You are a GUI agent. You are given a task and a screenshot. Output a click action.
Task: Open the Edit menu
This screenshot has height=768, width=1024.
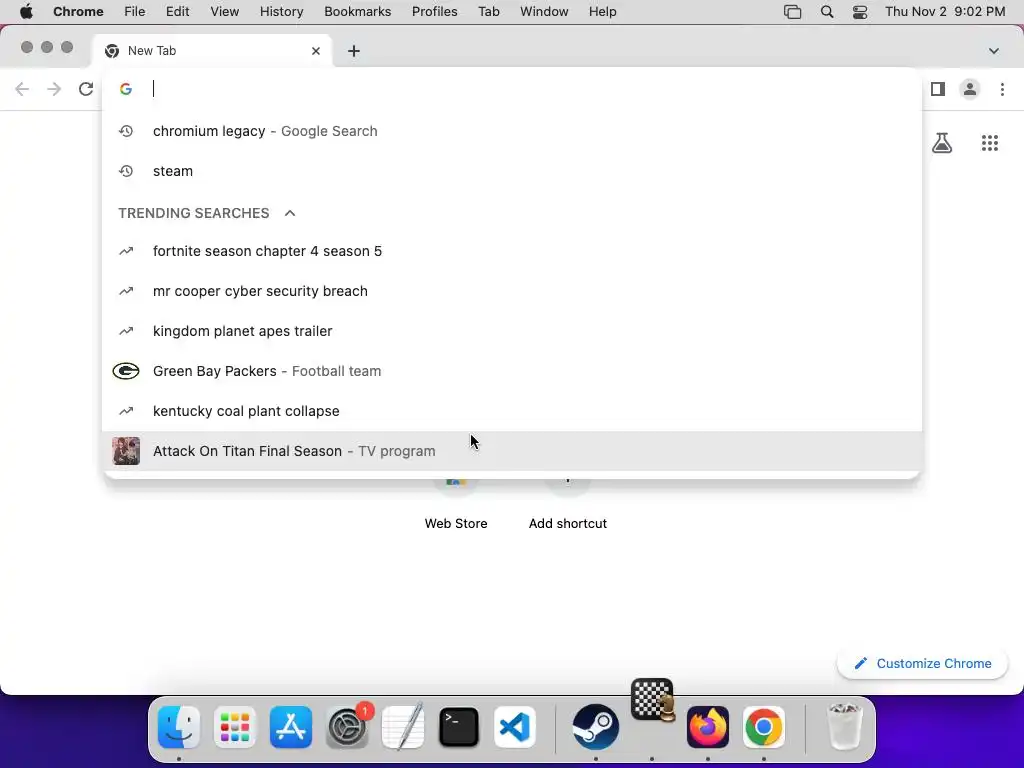pyautogui.click(x=178, y=12)
